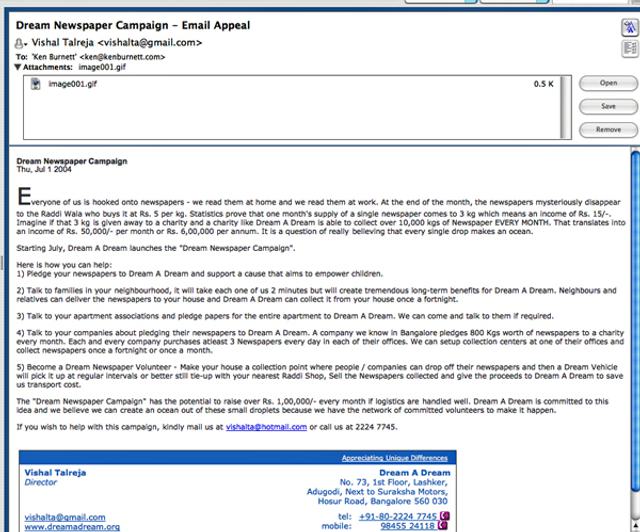Click call icon next to mobile number
The width and height of the screenshot is (640, 532).
tap(445, 526)
